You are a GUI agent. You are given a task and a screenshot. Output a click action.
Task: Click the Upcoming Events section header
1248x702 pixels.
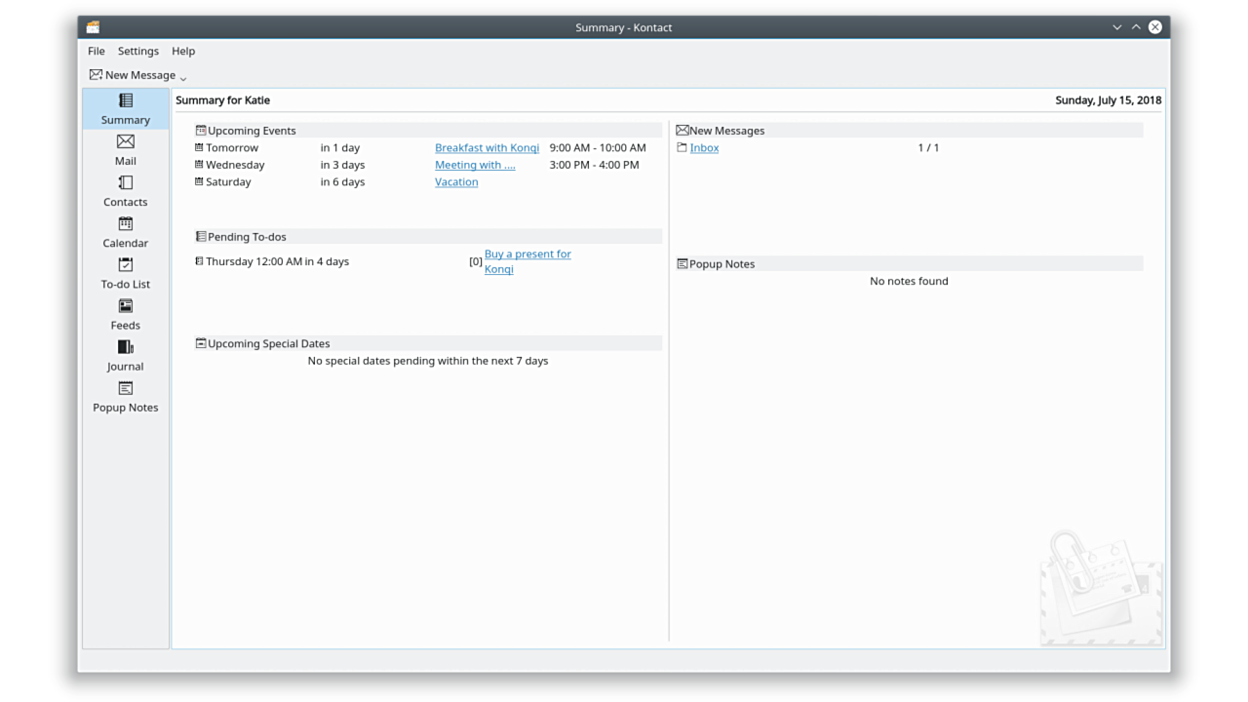point(251,130)
